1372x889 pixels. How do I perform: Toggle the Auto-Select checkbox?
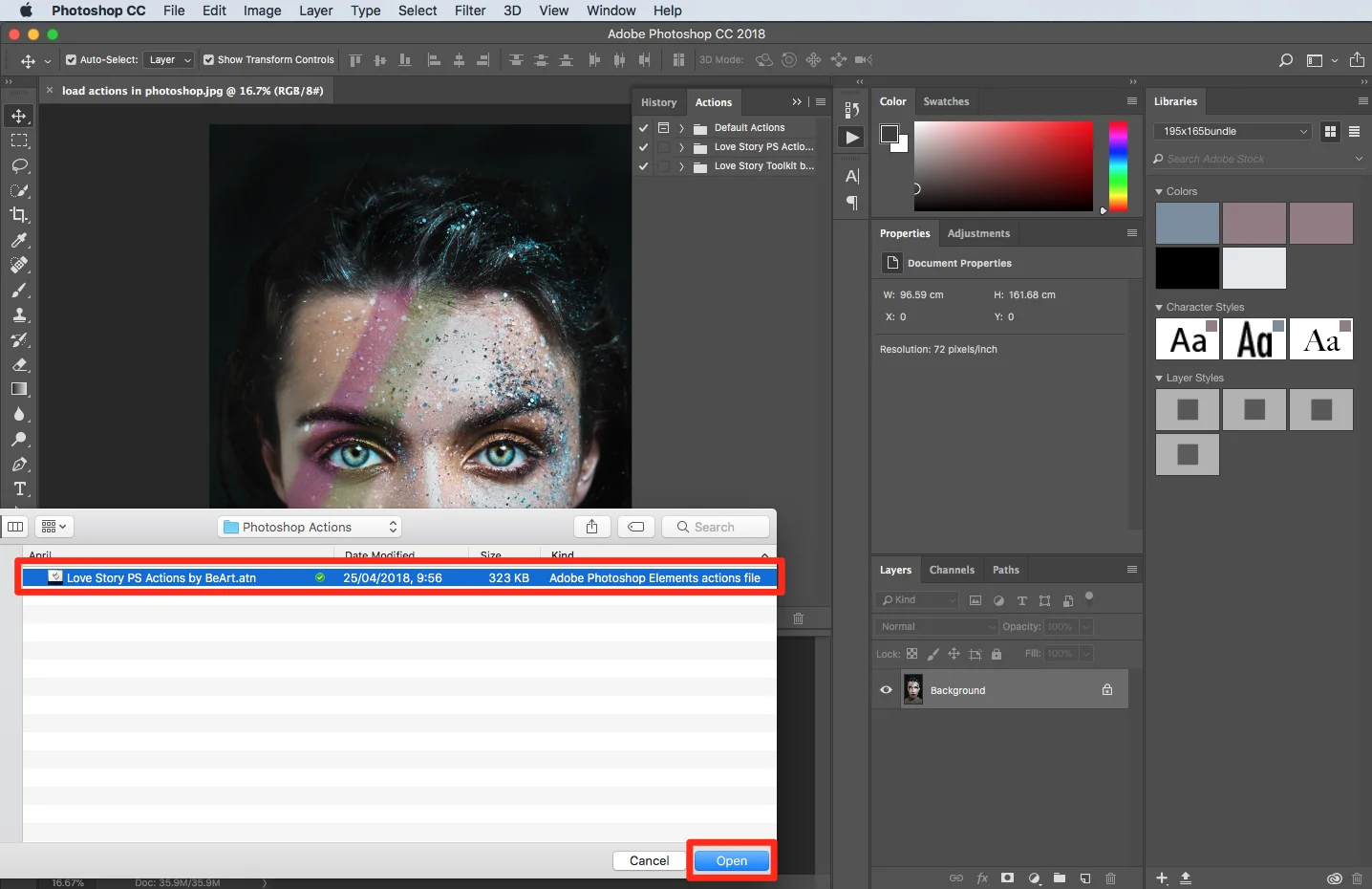71,59
